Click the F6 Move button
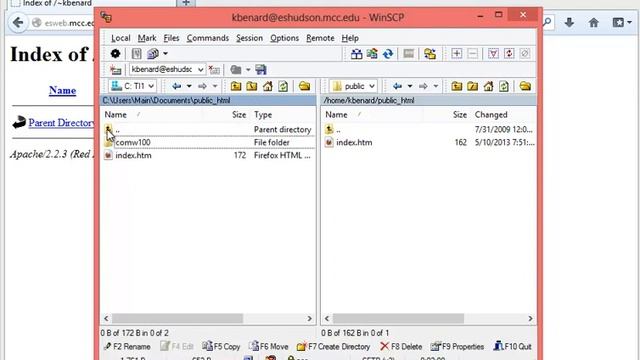The width and height of the screenshot is (640, 360). click(269, 347)
